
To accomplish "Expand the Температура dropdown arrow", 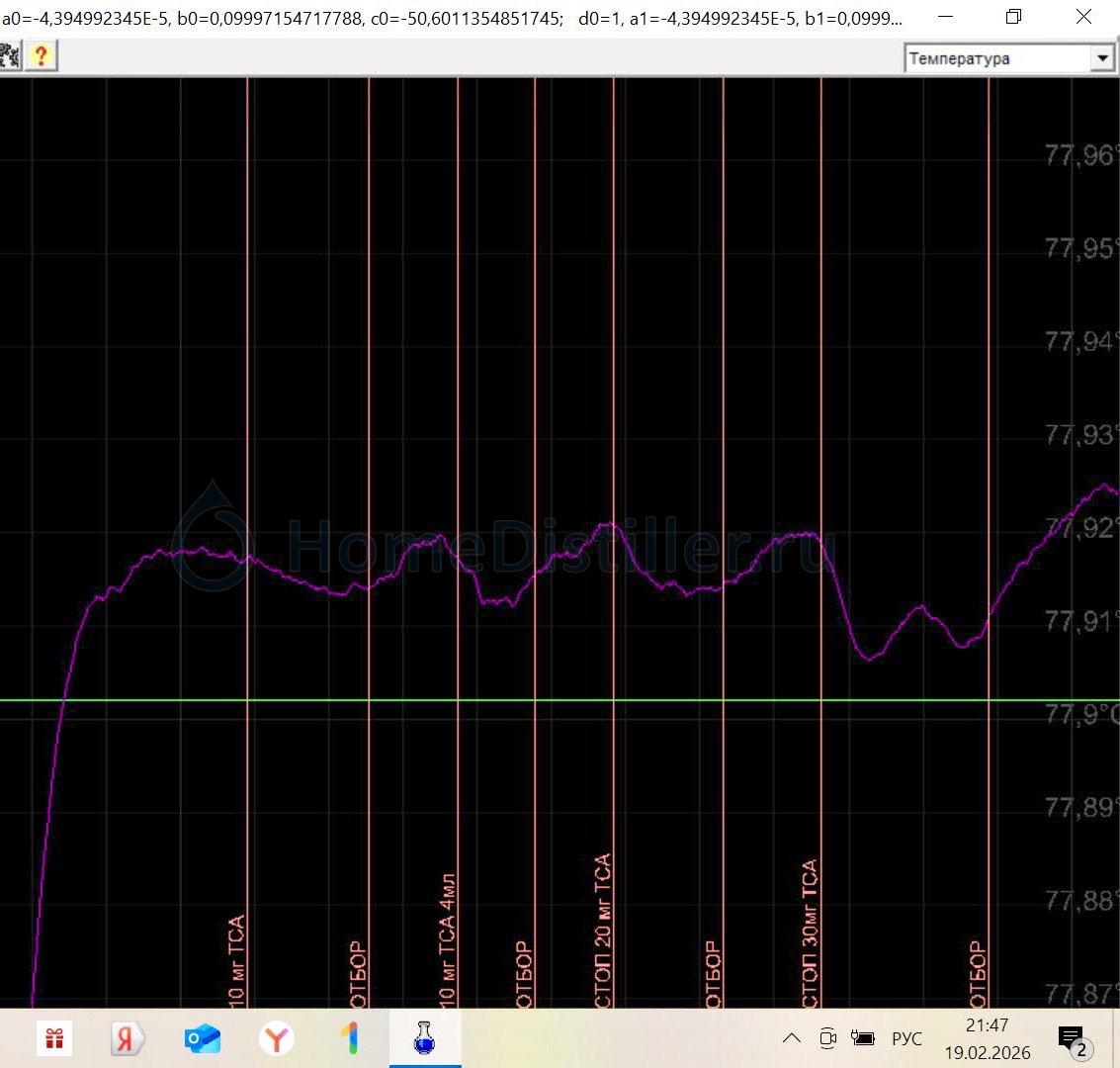I will click(x=1102, y=58).
